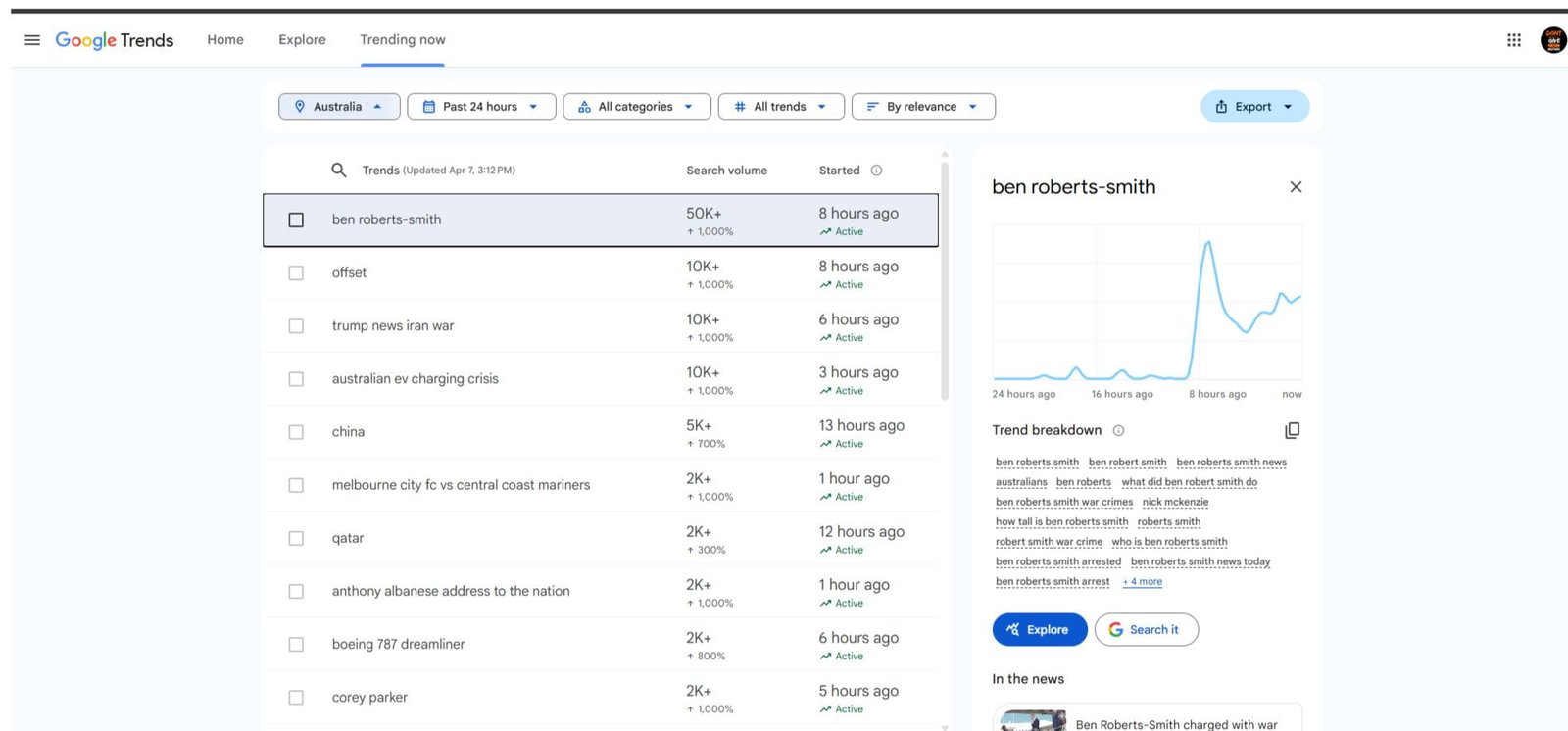Tick the trump news iran war checkbox

[x=296, y=326]
